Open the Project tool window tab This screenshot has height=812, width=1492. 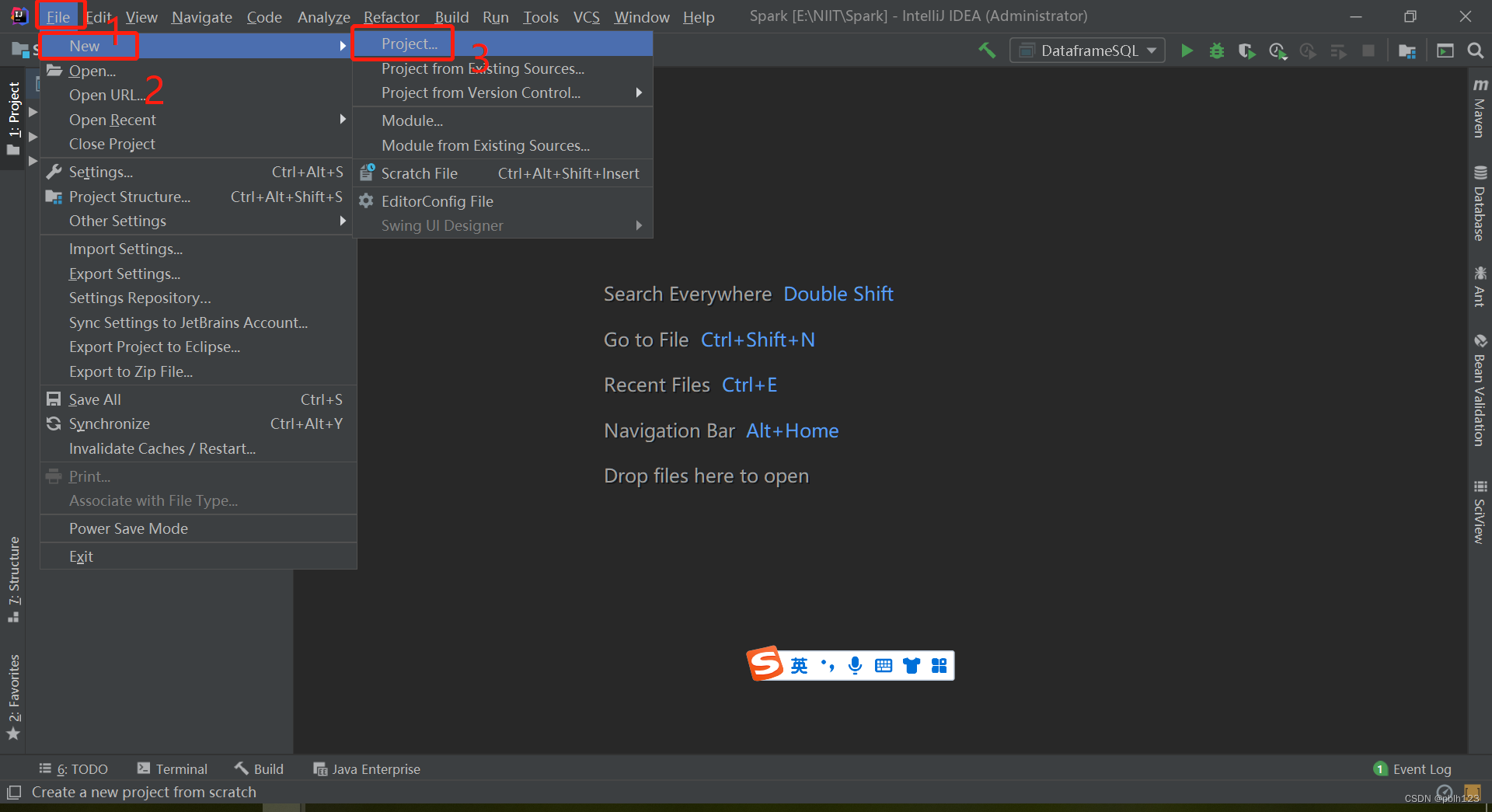pos(14,118)
